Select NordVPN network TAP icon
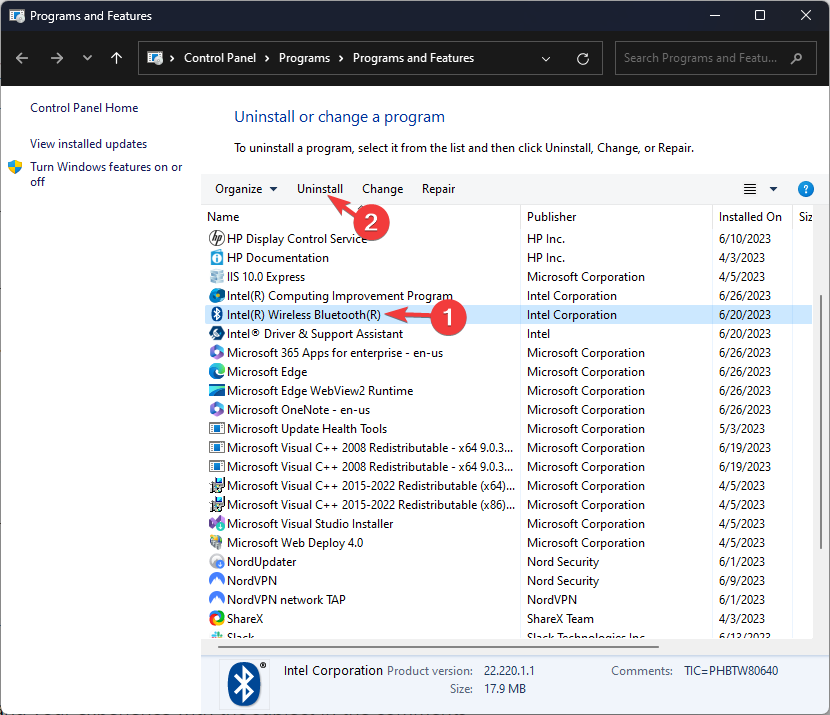Image resolution: width=830 pixels, height=715 pixels. [216, 599]
